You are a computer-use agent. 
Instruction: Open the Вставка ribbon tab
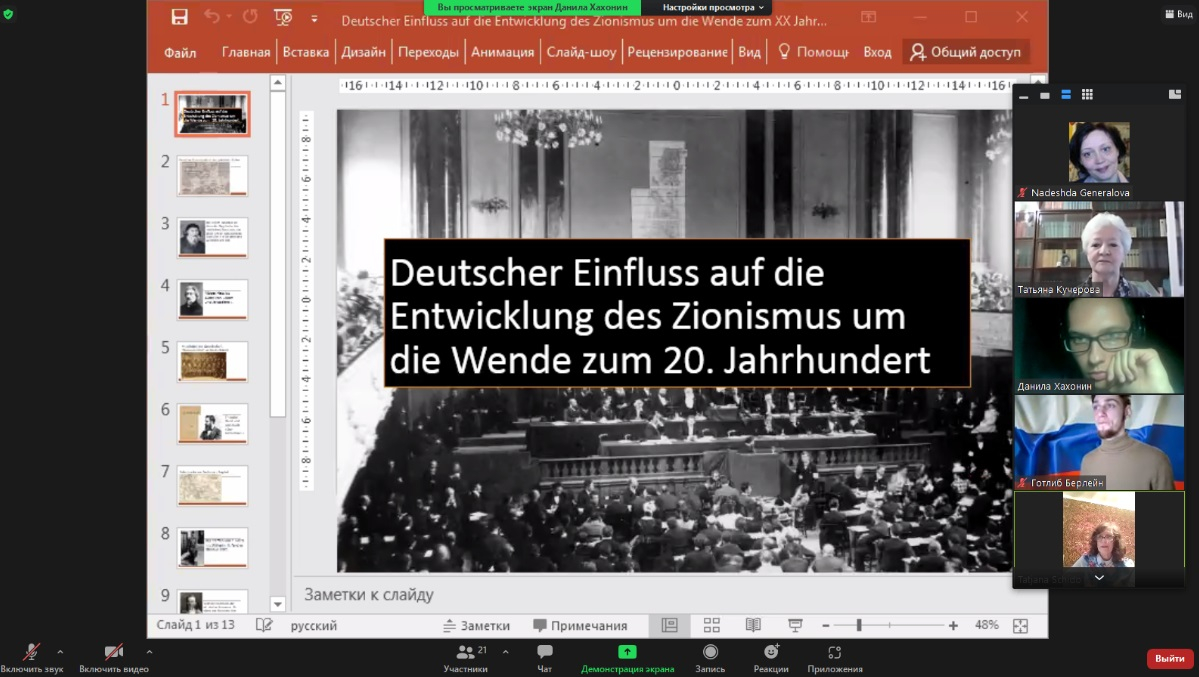click(x=305, y=52)
